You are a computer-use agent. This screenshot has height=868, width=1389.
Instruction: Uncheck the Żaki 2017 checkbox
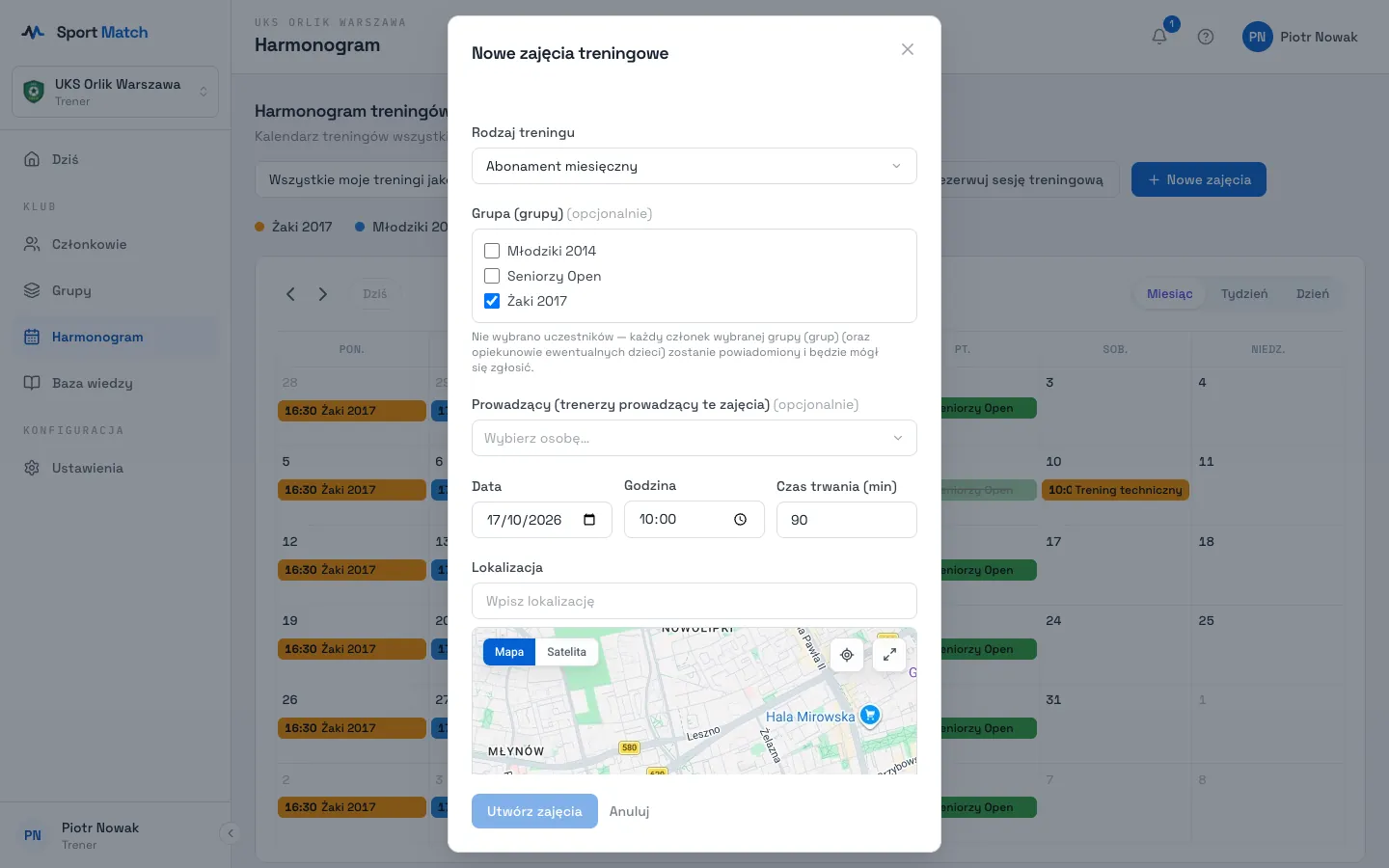click(492, 301)
